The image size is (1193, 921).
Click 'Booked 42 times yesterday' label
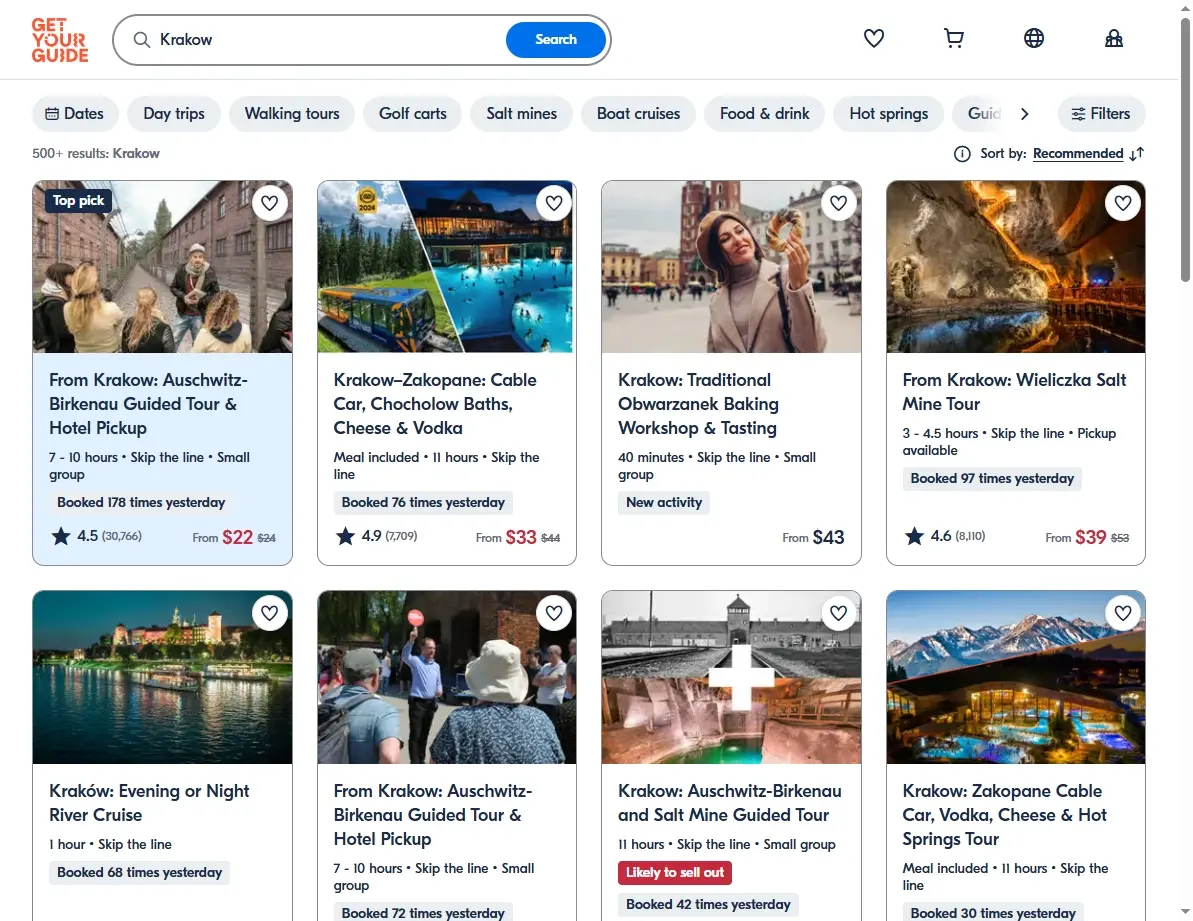click(708, 904)
